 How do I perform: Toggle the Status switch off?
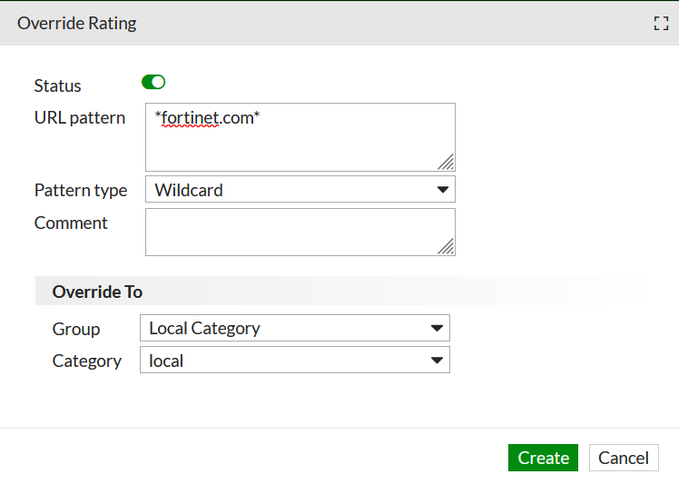pyautogui.click(x=153, y=82)
